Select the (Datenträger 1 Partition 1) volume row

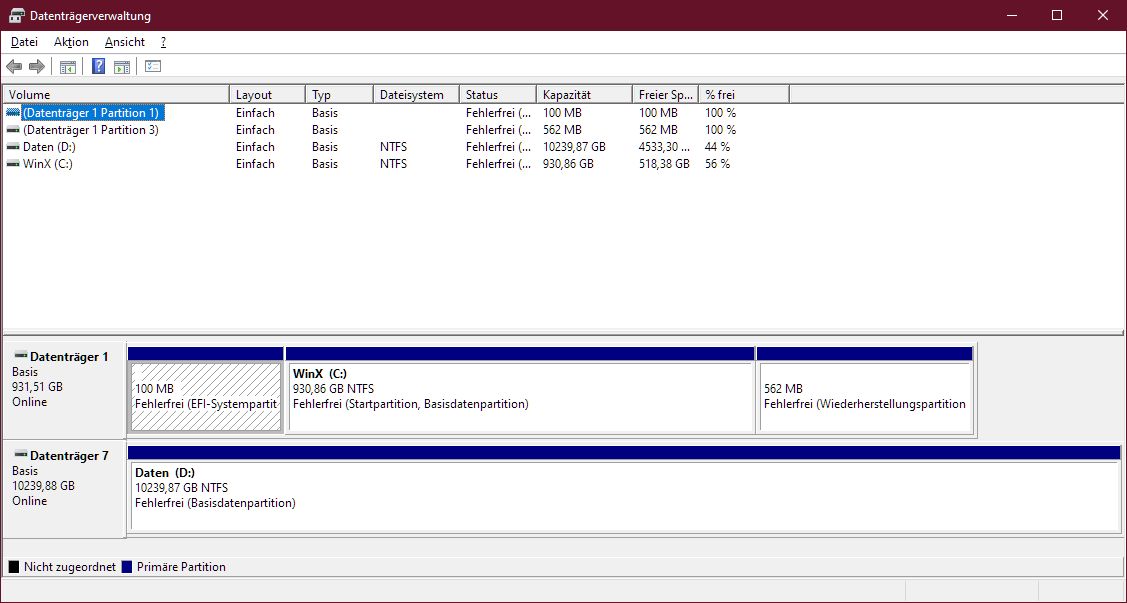point(91,113)
